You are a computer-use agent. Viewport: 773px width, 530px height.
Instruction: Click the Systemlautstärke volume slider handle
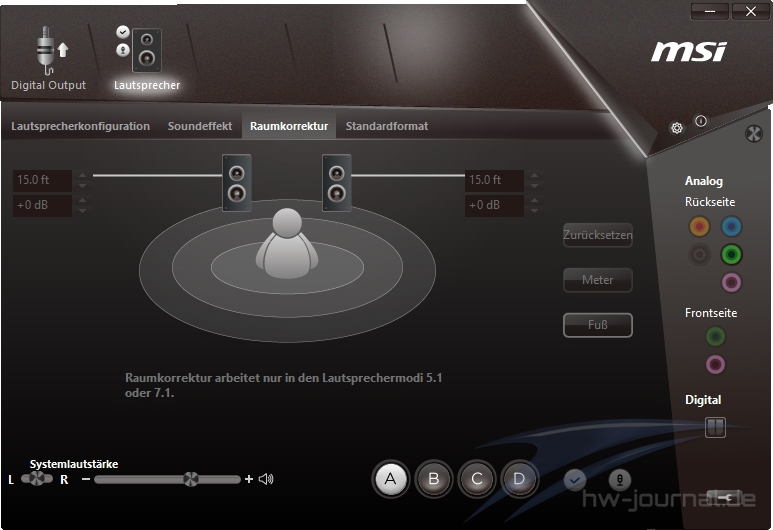(191, 479)
